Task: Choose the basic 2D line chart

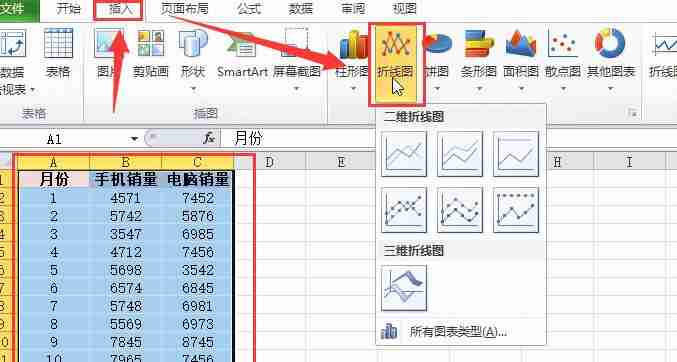Action: [x=404, y=154]
